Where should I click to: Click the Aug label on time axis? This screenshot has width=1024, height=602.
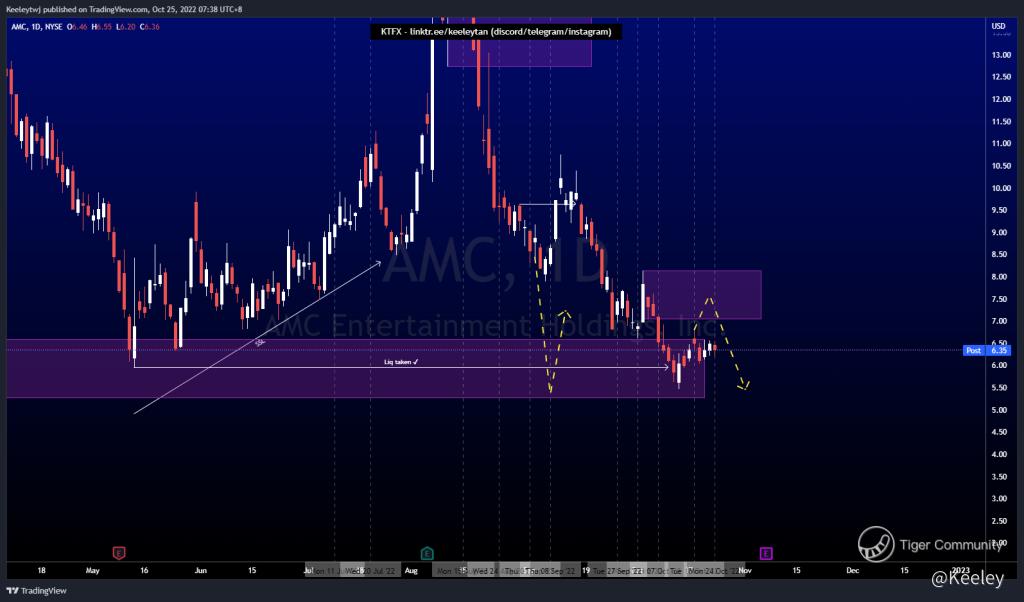tap(411, 570)
